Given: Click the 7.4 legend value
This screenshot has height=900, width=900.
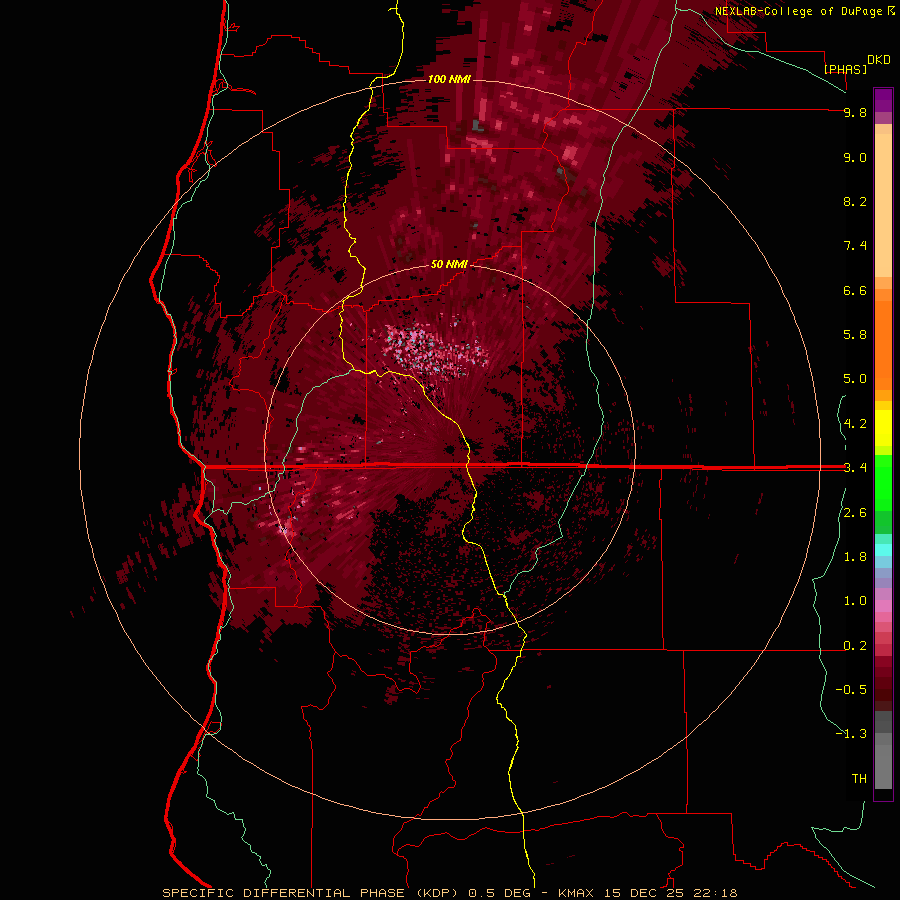Looking at the screenshot, I should (x=855, y=246).
